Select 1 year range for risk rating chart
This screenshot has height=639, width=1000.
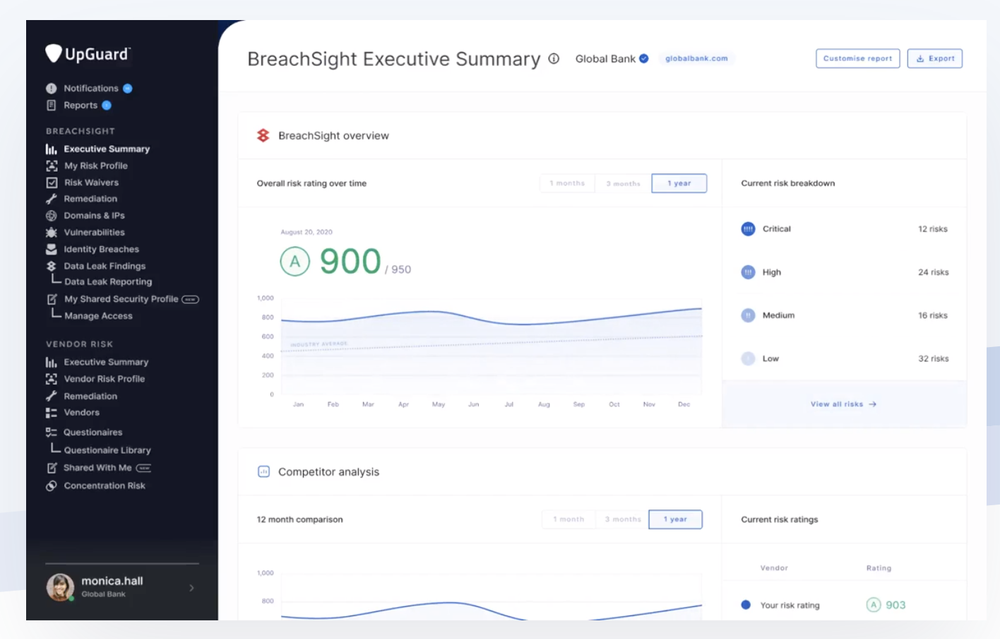coord(679,183)
